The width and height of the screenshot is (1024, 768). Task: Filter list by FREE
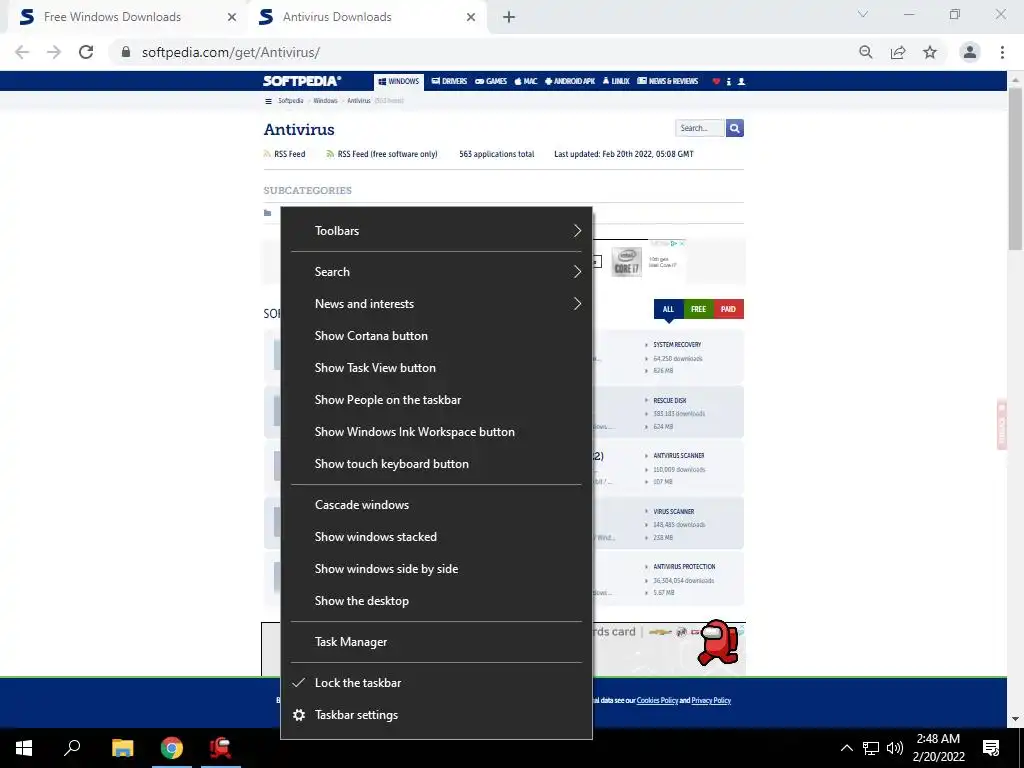698,309
